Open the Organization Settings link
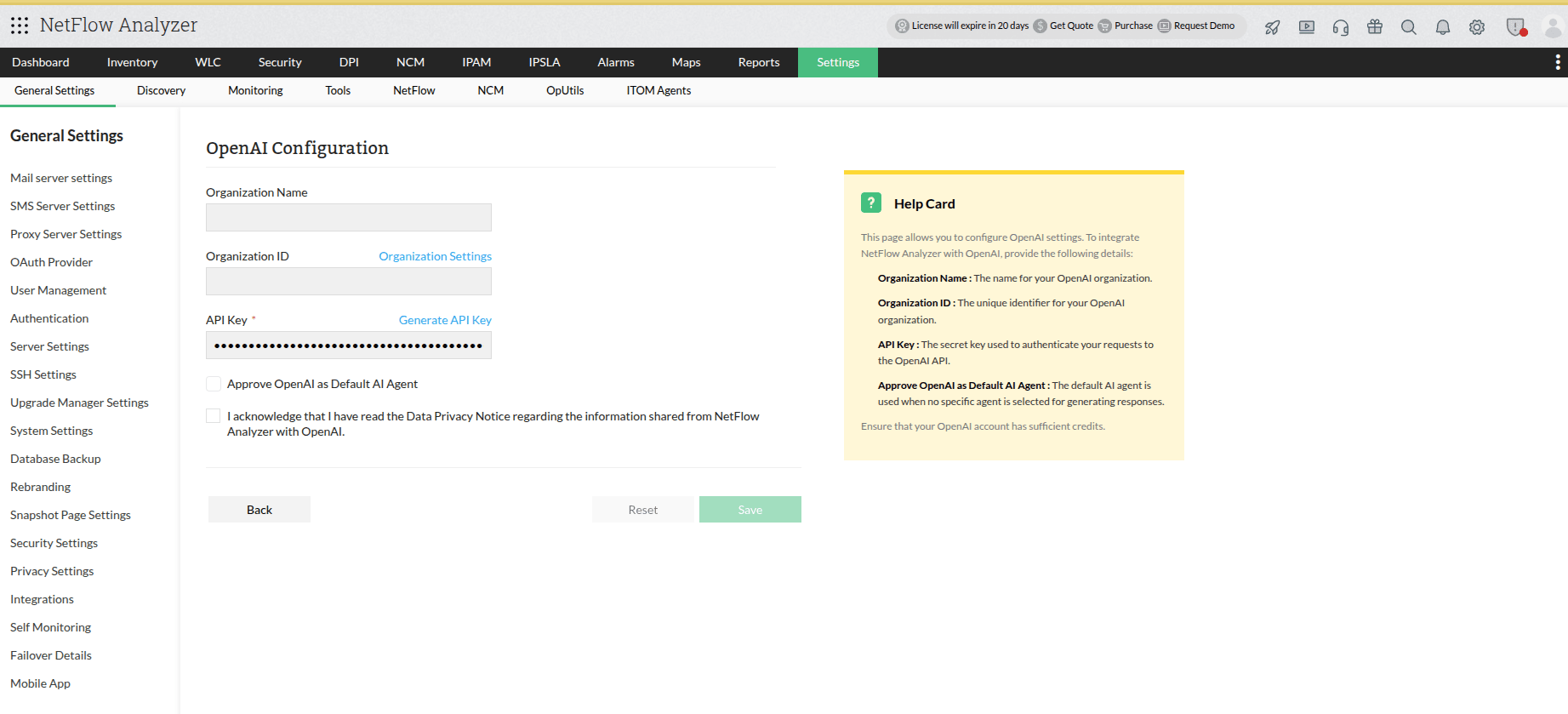 (435, 256)
